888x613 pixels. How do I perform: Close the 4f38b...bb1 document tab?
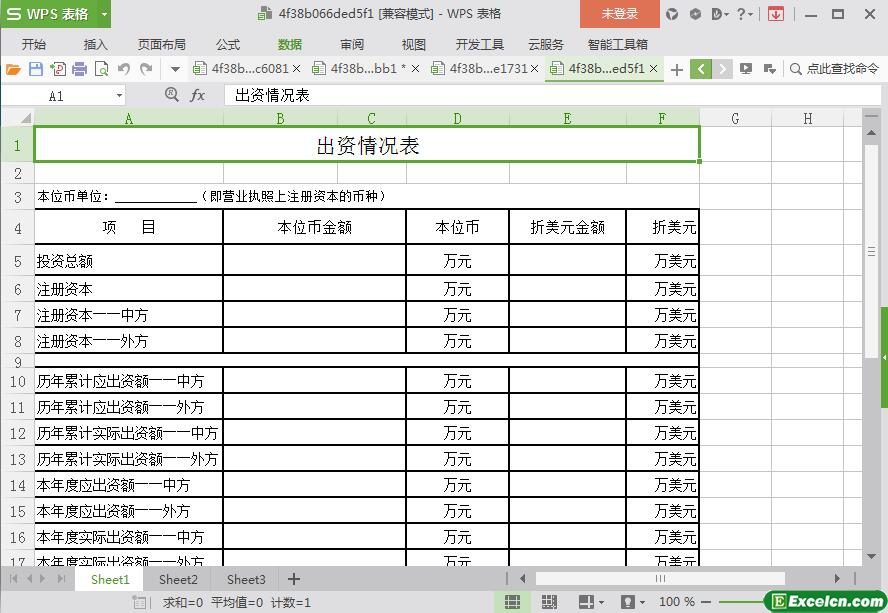(415, 69)
